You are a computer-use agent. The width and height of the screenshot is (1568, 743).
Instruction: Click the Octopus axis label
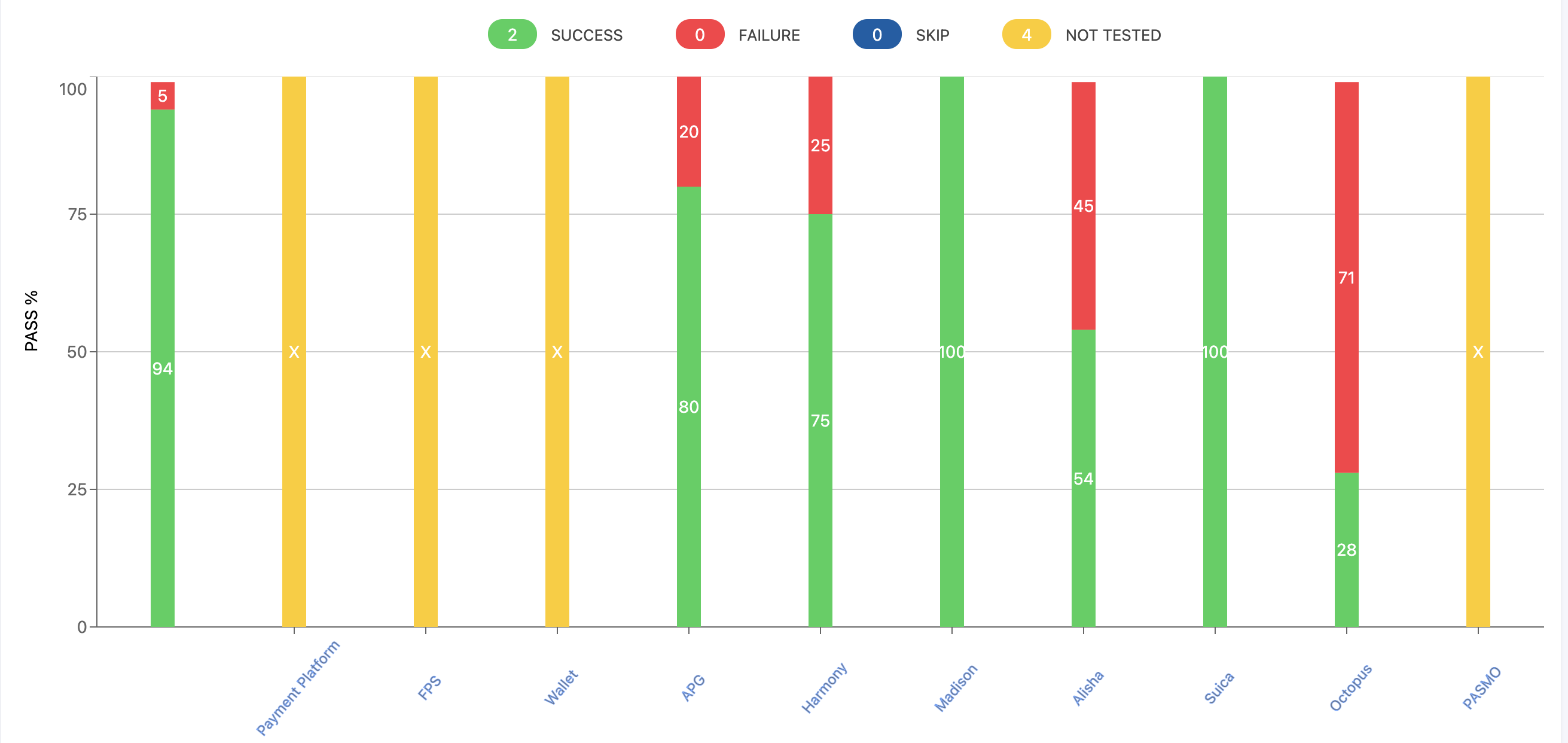pos(1351,687)
